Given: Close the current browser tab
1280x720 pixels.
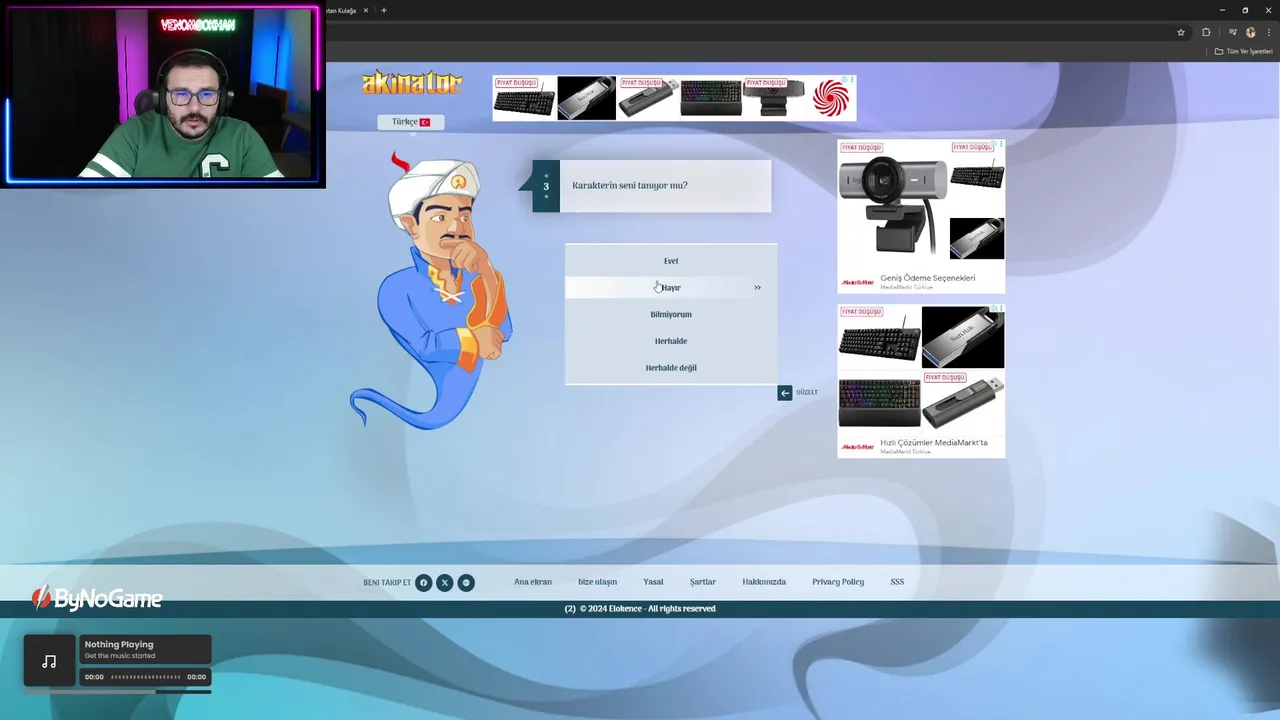Looking at the screenshot, I should point(366,10).
